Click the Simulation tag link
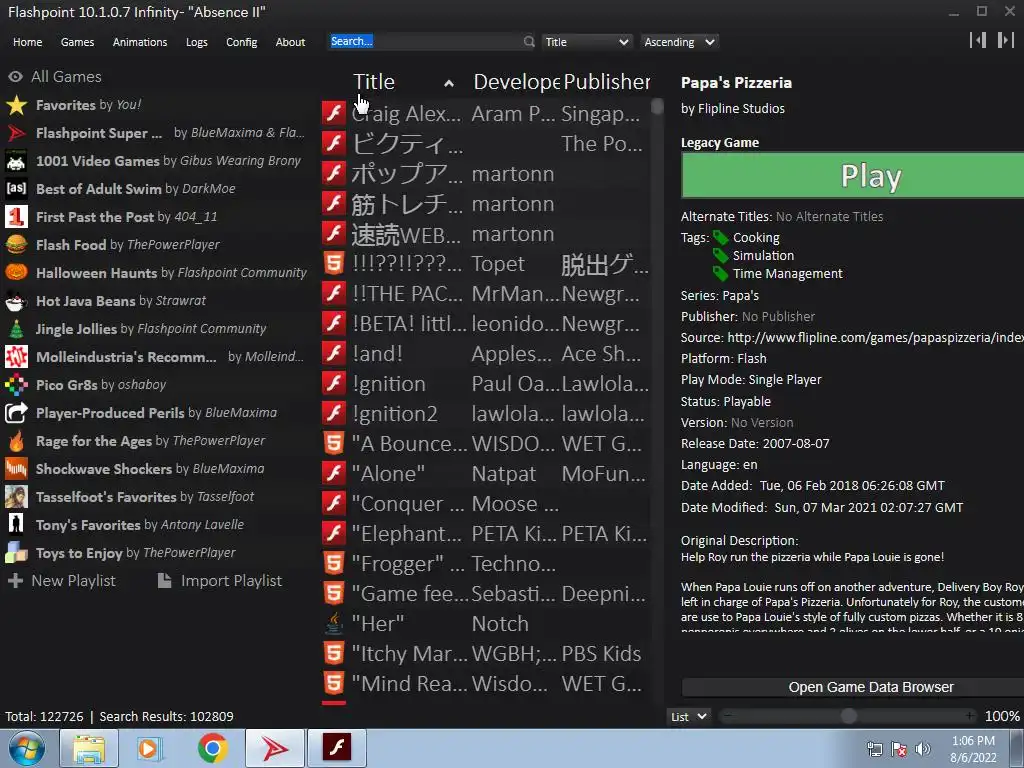Image resolution: width=1024 pixels, height=768 pixels. [x=763, y=255]
